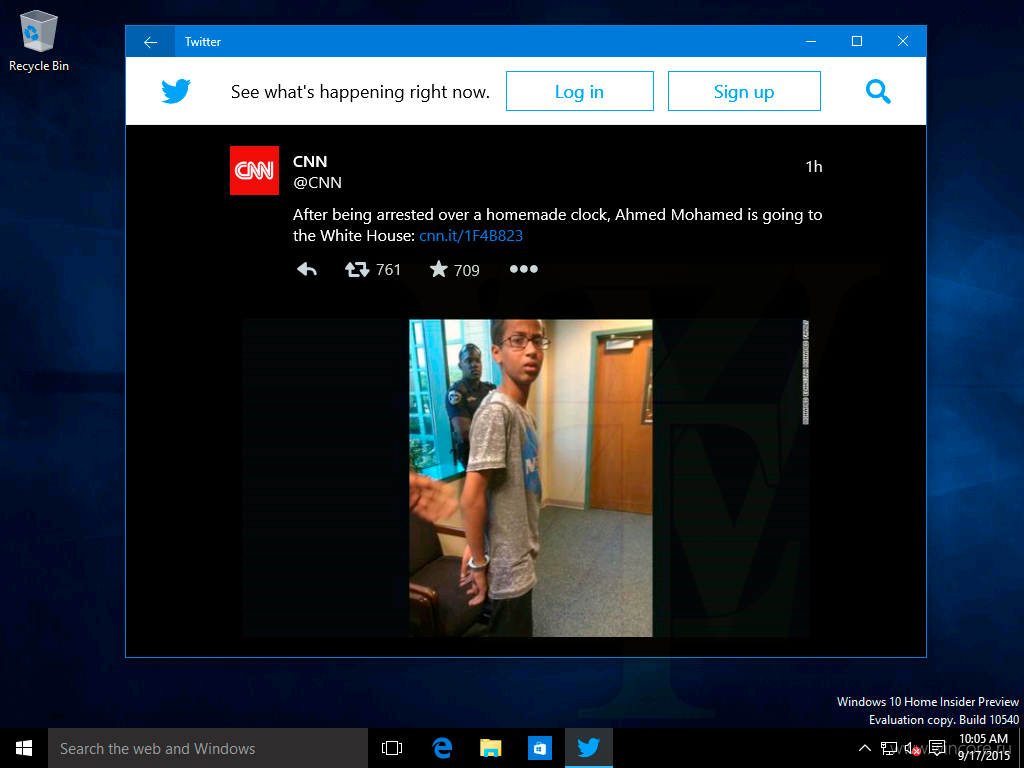Open the network icon in system tray
Screen dimensions: 1024x768
click(x=888, y=748)
